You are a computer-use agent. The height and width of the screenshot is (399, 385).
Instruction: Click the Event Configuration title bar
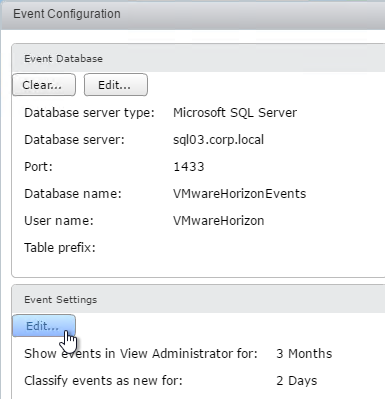coord(193,14)
